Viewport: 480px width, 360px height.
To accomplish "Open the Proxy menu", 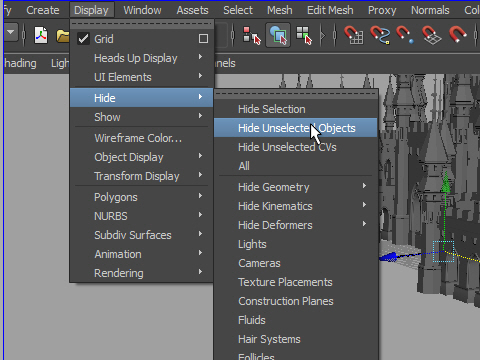I will click(382, 10).
